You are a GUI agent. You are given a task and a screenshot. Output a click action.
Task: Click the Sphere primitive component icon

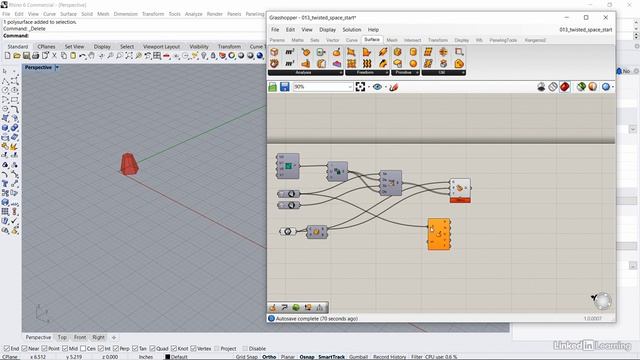pos(413,64)
